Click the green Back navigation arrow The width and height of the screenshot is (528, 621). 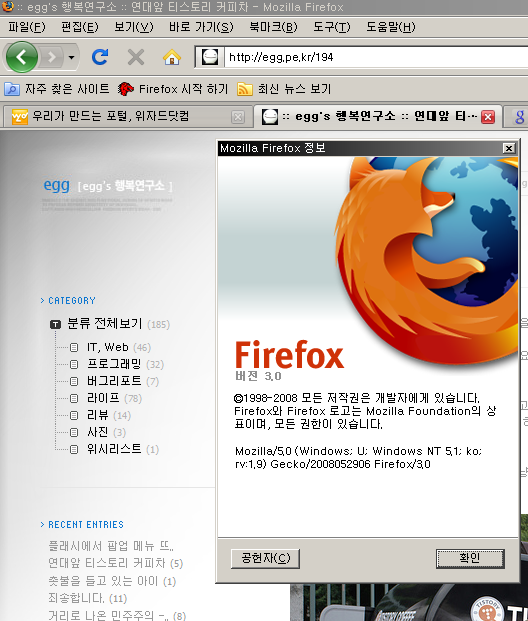click(22, 57)
